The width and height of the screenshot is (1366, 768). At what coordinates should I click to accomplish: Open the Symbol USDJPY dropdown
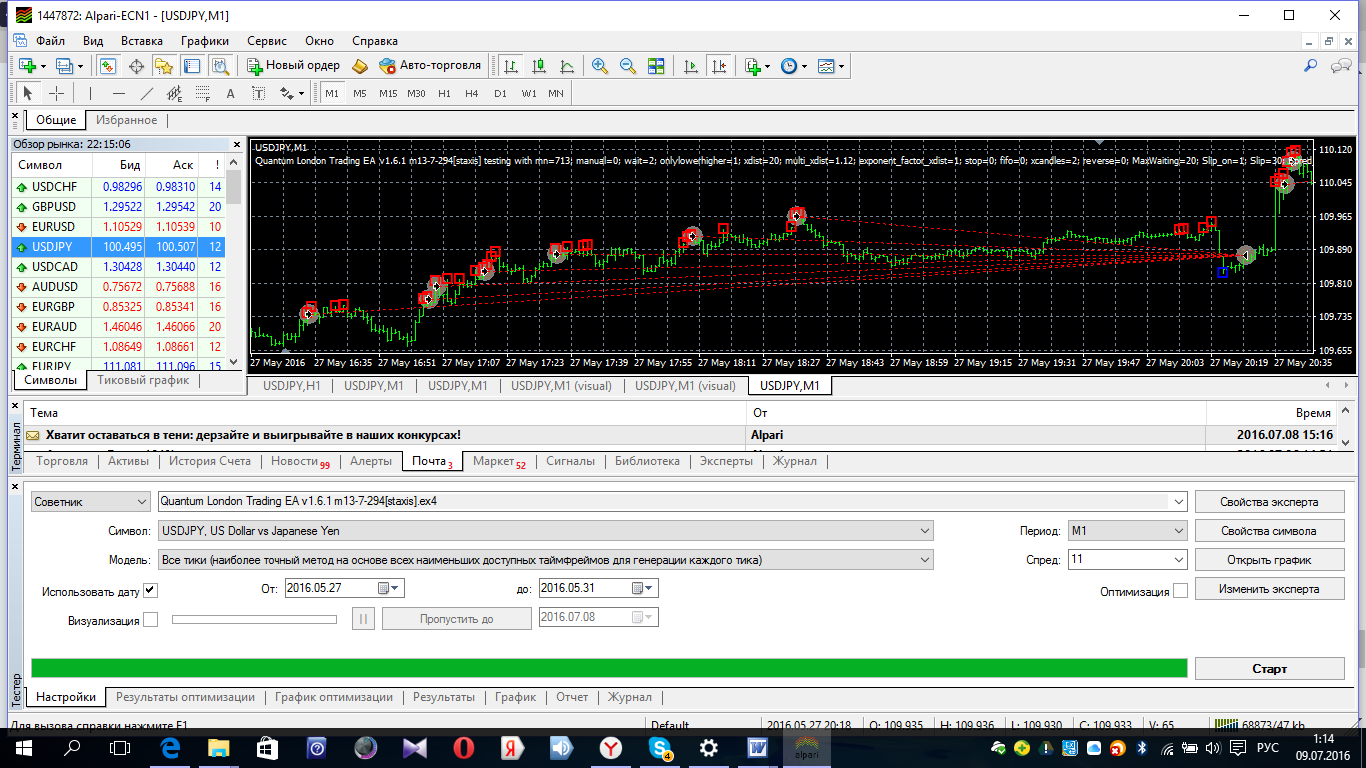(546, 531)
